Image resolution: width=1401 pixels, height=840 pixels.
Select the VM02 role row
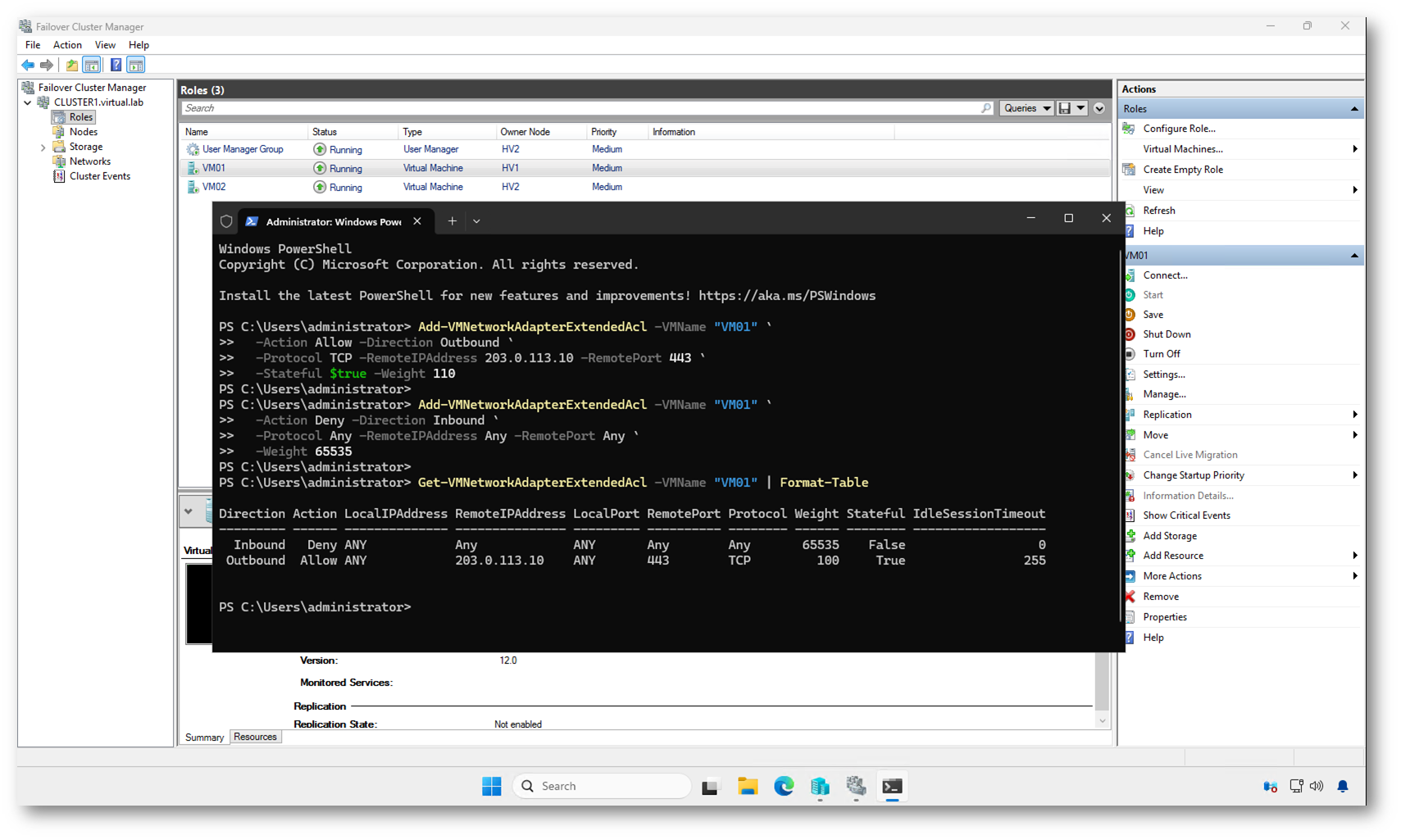215,187
